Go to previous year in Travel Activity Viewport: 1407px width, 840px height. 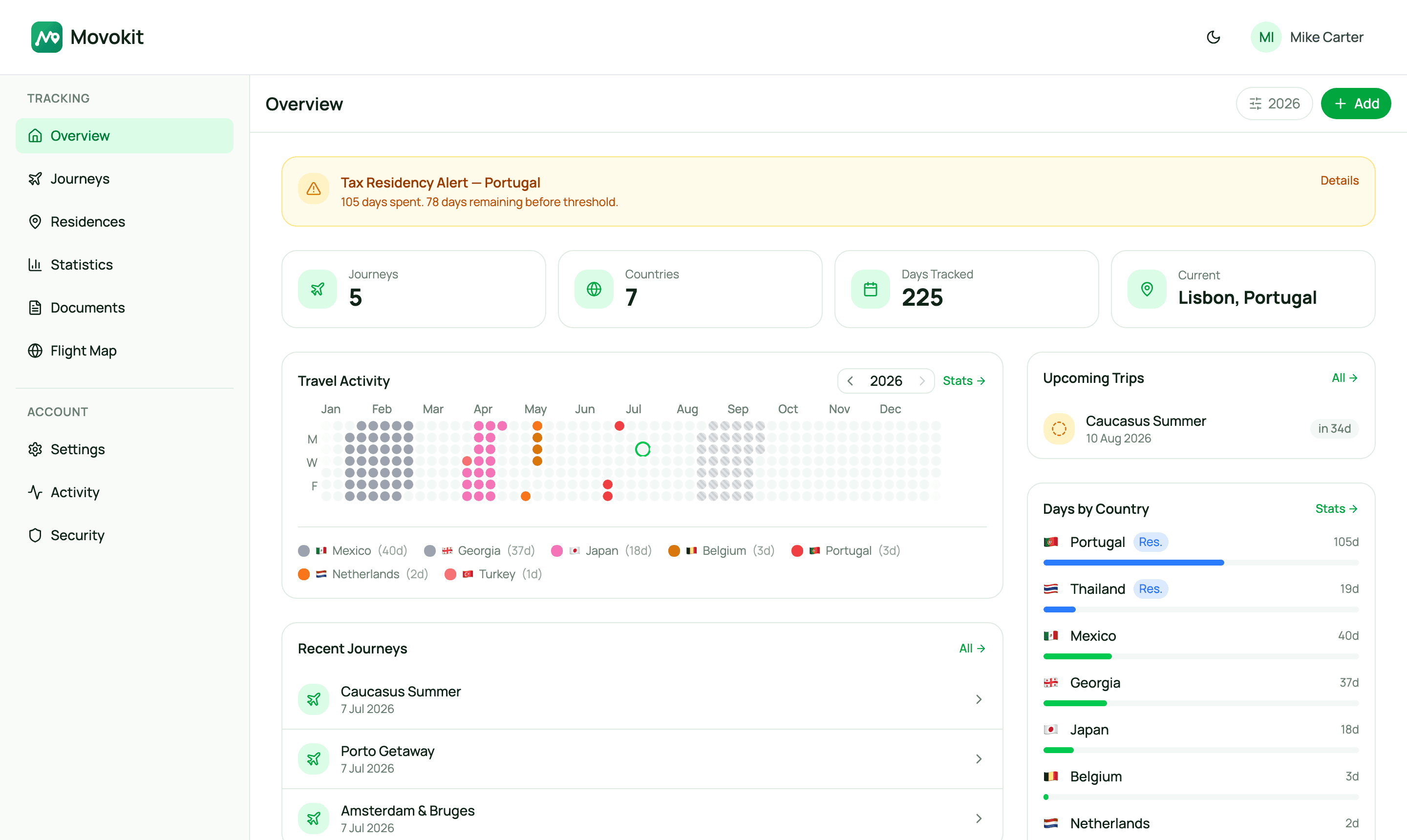click(850, 381)
